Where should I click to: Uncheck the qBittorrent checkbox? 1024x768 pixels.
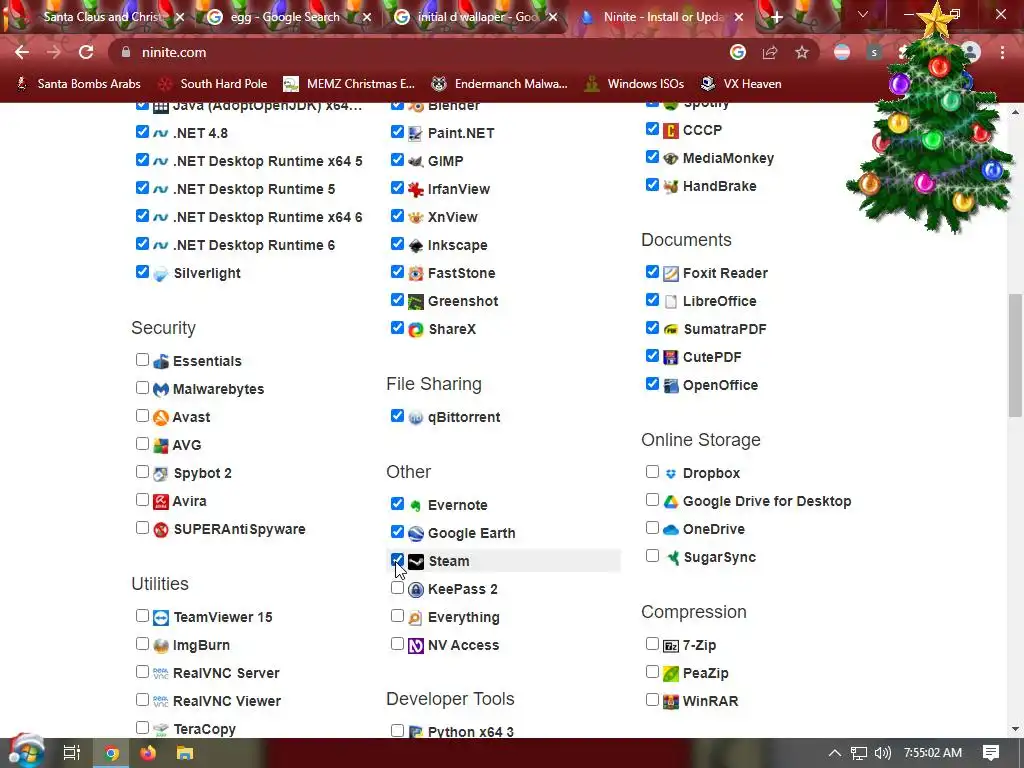point(397,415)
